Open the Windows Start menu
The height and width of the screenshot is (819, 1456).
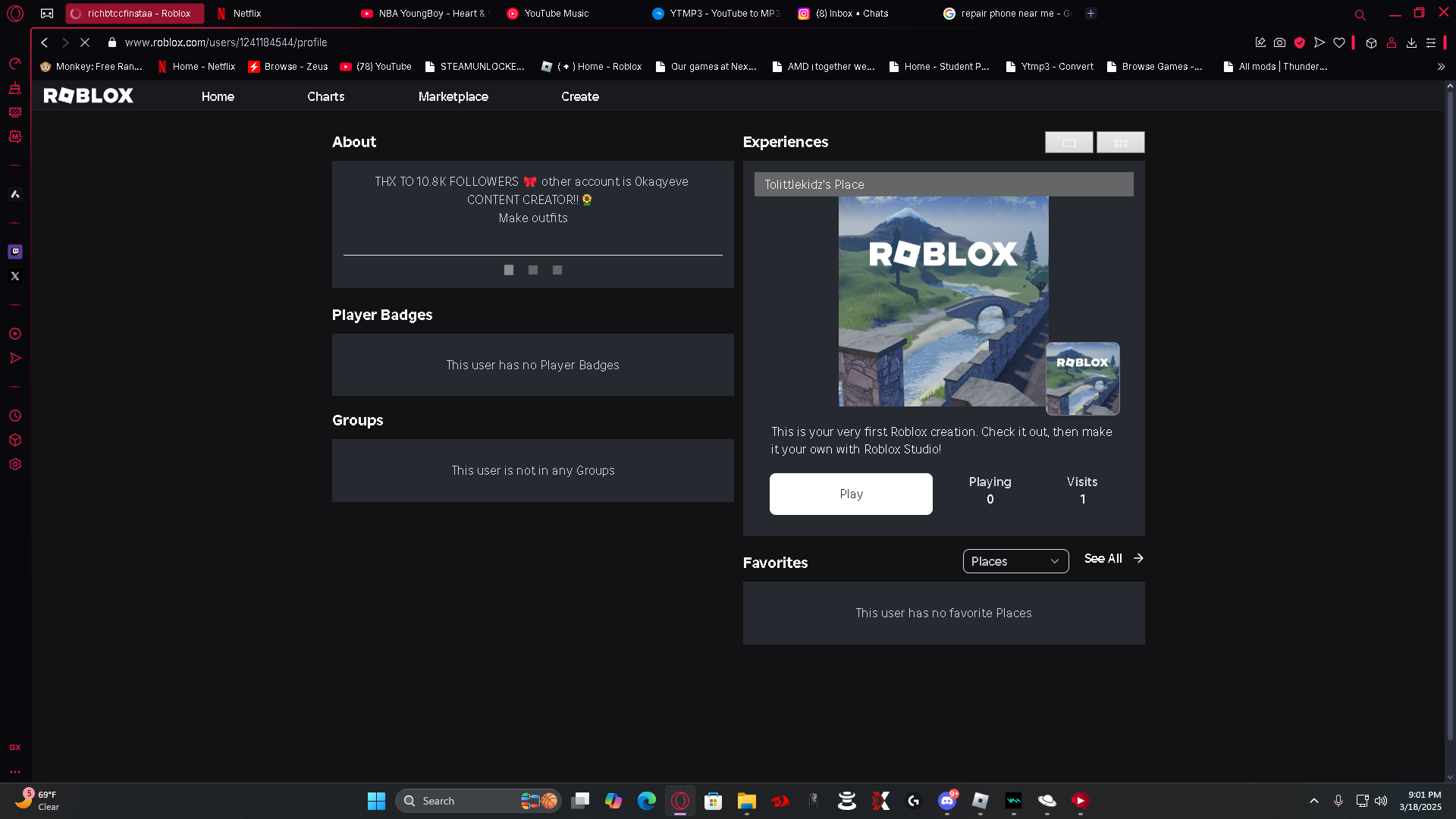376,801
